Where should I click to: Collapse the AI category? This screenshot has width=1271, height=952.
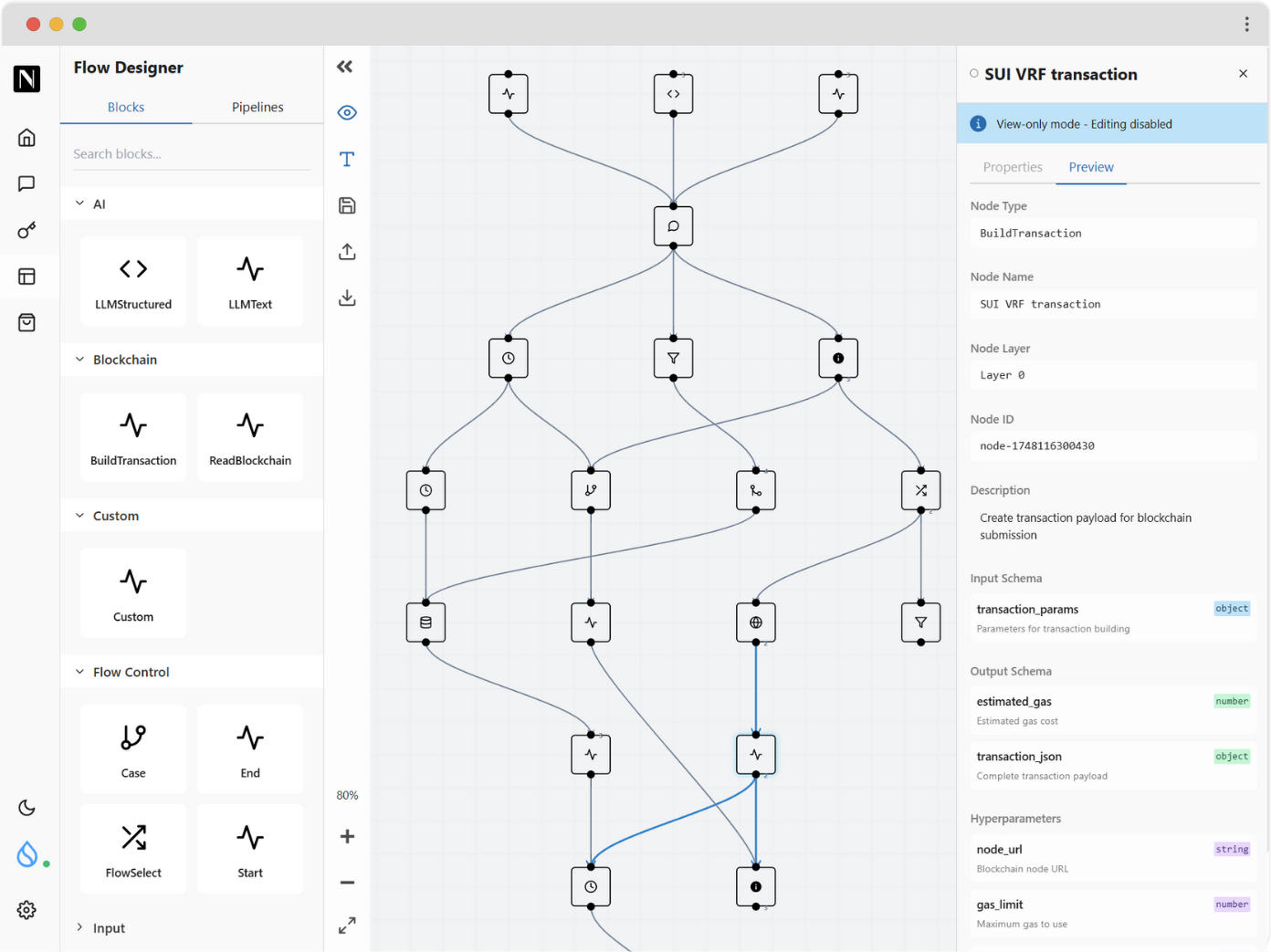(x=192, y=204)
